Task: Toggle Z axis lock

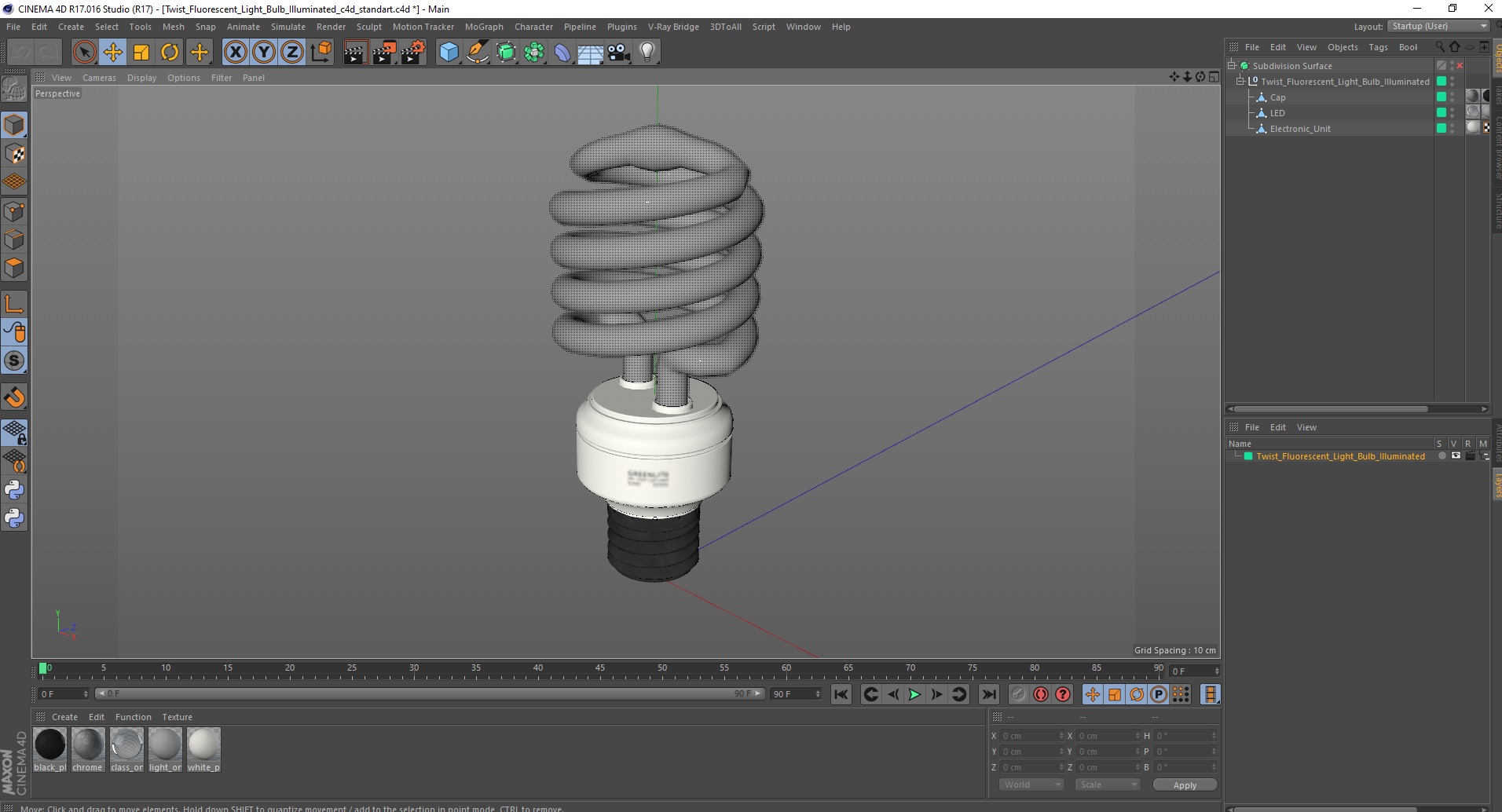Action: (x=292, y=53)
